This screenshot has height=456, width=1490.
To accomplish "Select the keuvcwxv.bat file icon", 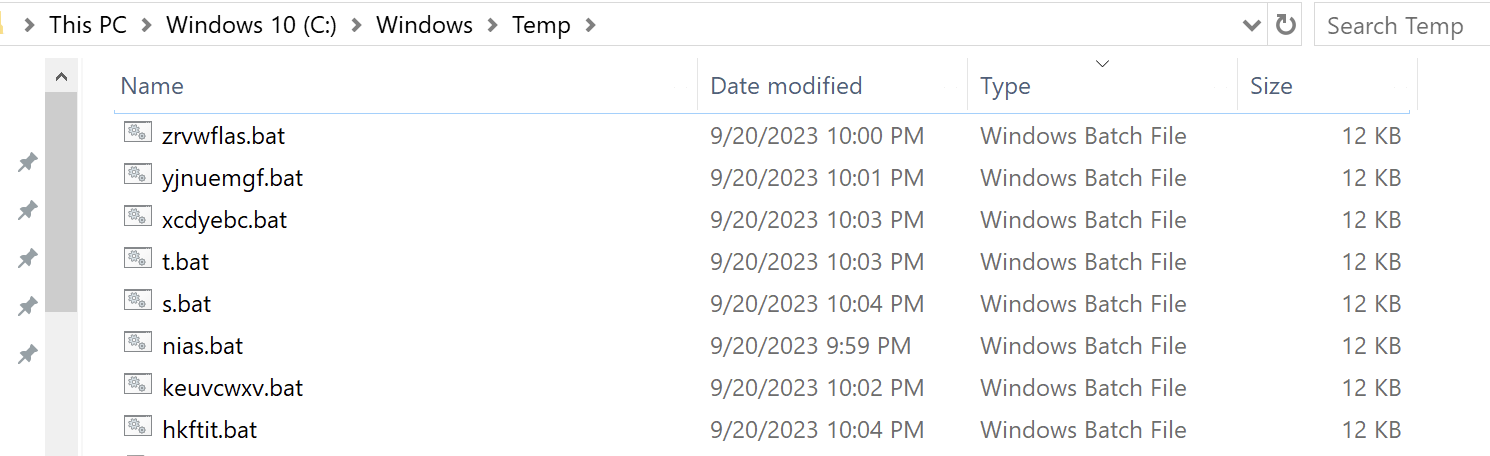I will coord(138,385).
